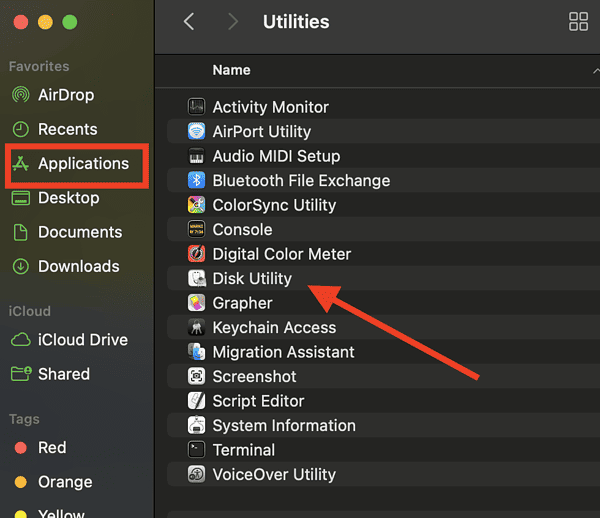
Task: Choose the Orange tag dot
Action: click(21, 482)
